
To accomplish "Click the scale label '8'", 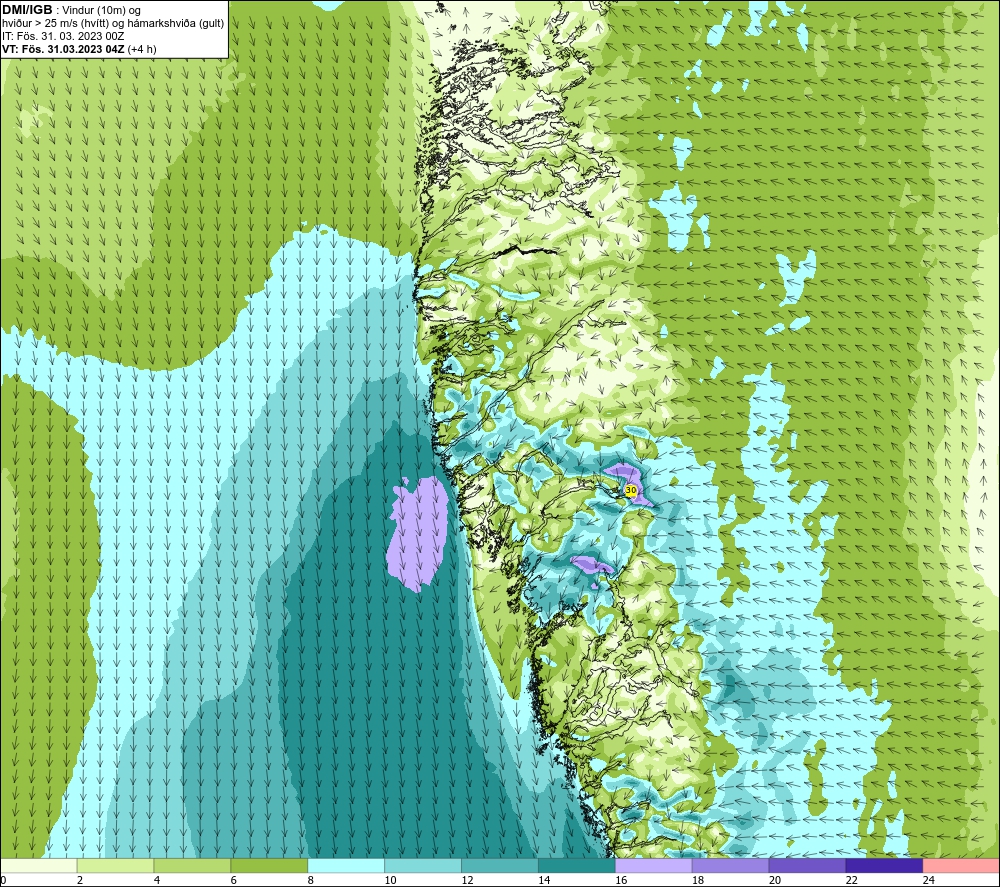I will point(311,880).
